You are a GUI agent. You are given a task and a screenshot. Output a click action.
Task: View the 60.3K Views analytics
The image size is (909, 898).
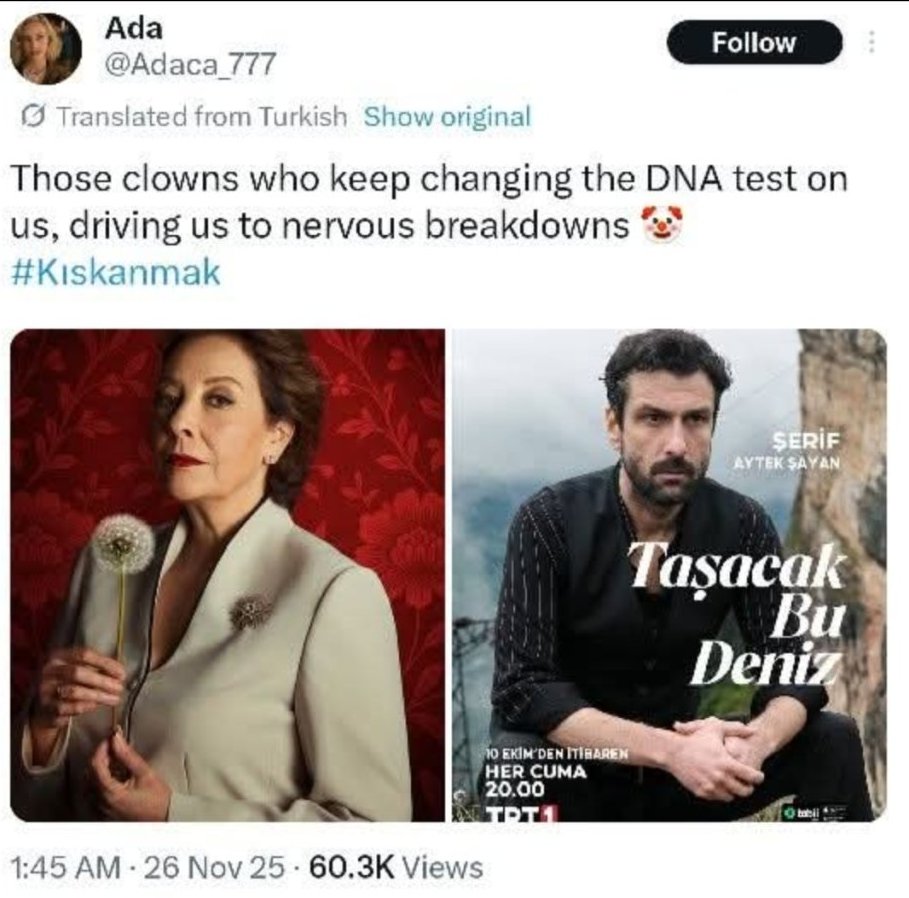[396, 868]
